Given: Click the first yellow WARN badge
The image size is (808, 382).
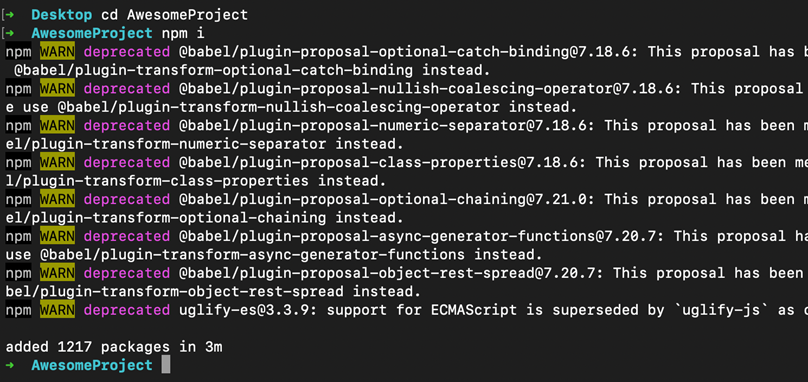Looking at the screenshot, I should pyautogui.click(x=57, y=52).
